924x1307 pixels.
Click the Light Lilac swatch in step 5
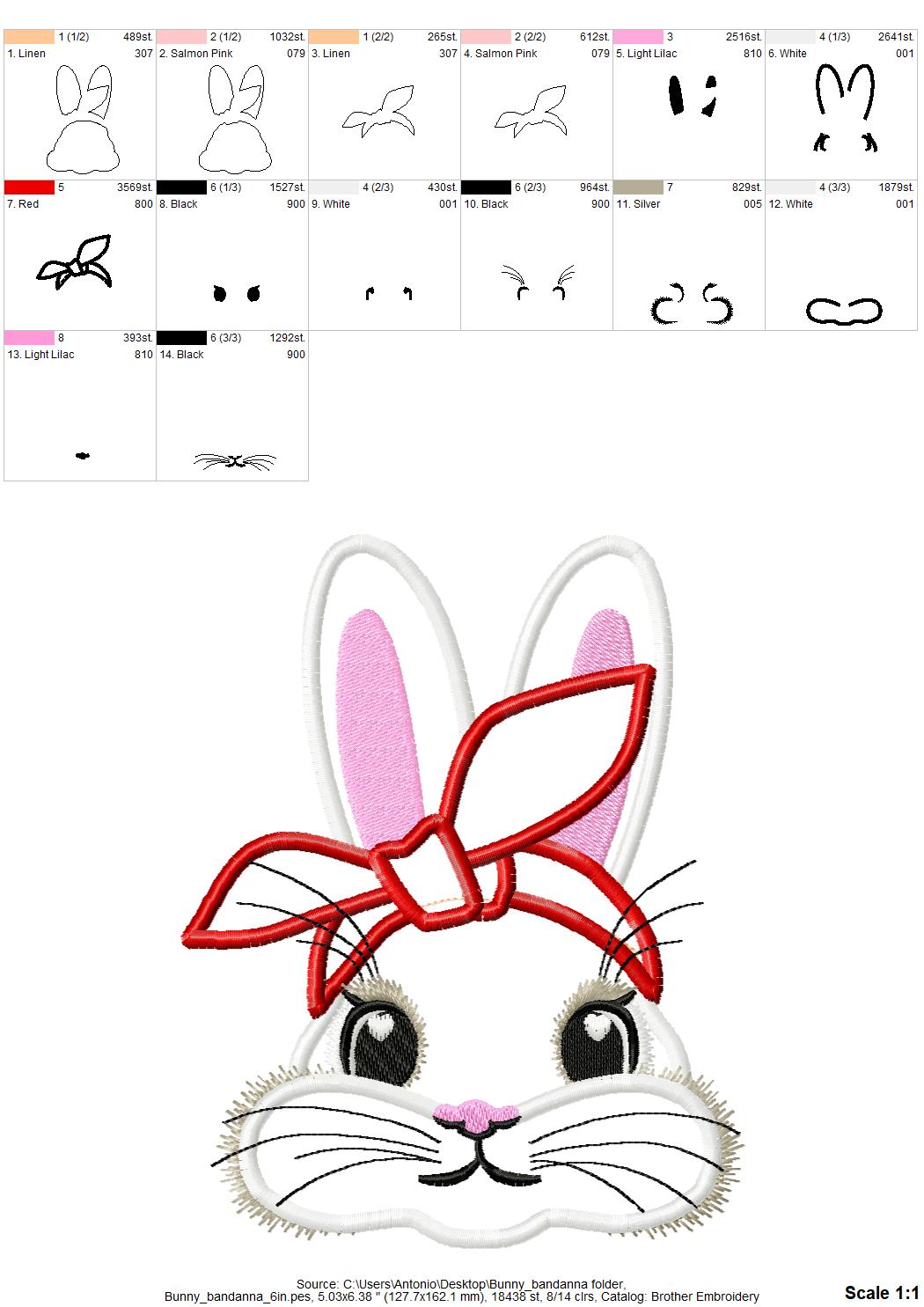pyautogui.click(x=640, y=35)
